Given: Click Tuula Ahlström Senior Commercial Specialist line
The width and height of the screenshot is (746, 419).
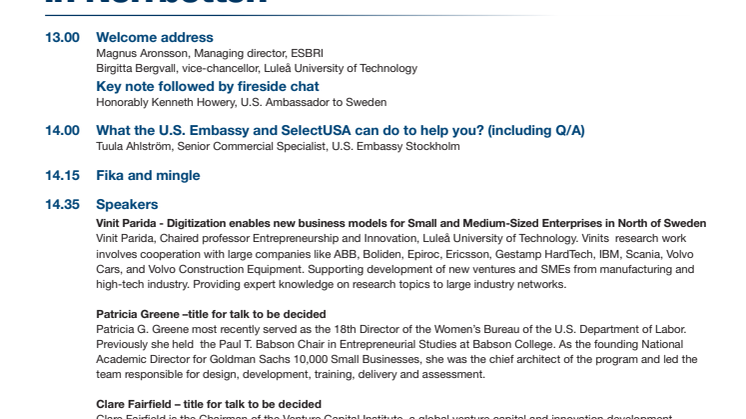Looking at the screenshot, I should [x=278, y=146].
